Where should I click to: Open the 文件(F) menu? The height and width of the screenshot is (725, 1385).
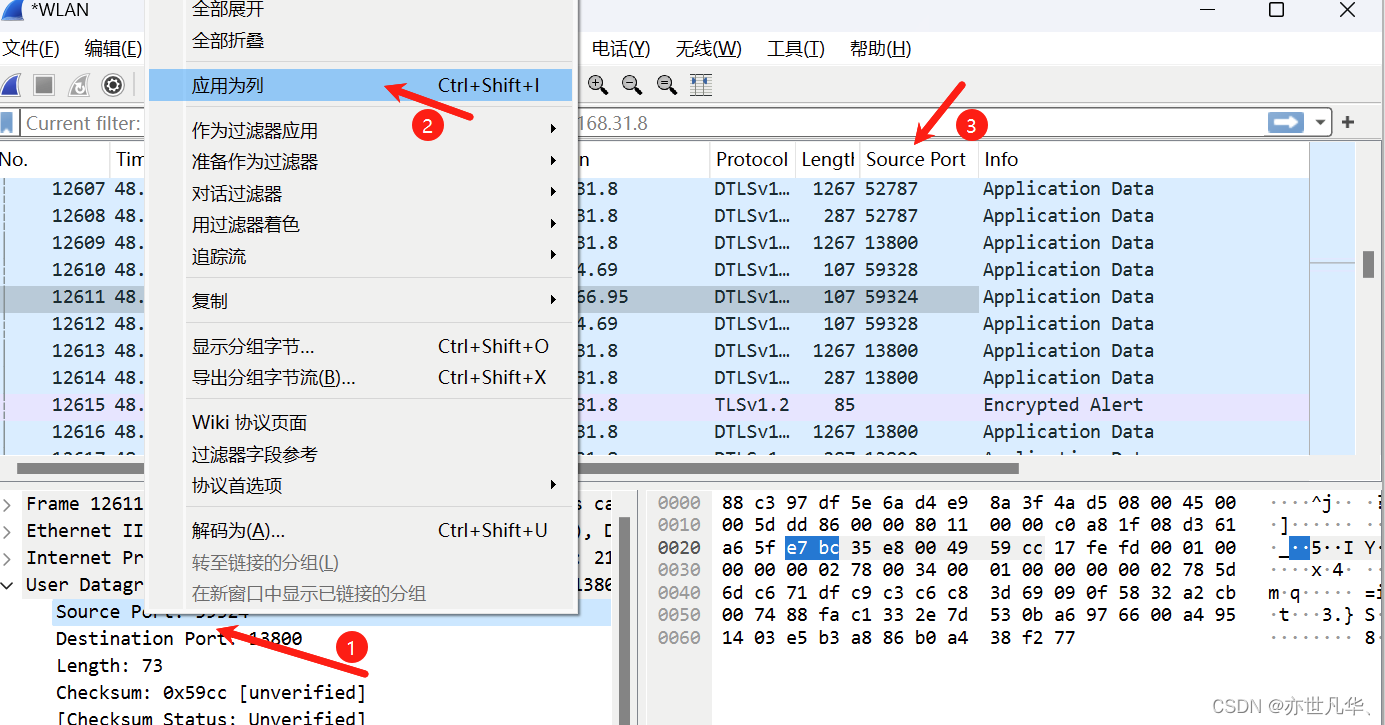pos(31,49)
